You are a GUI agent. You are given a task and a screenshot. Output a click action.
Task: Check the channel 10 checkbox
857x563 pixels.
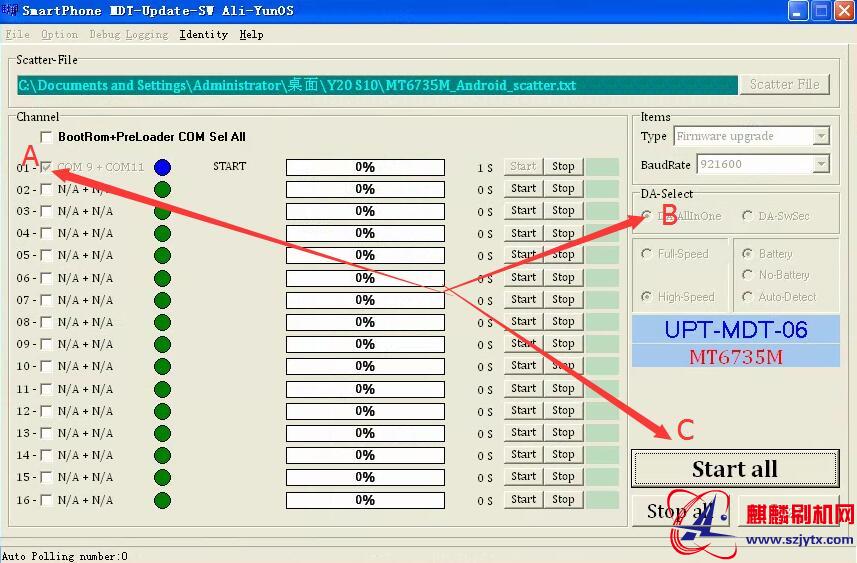(x=46, y=366)
